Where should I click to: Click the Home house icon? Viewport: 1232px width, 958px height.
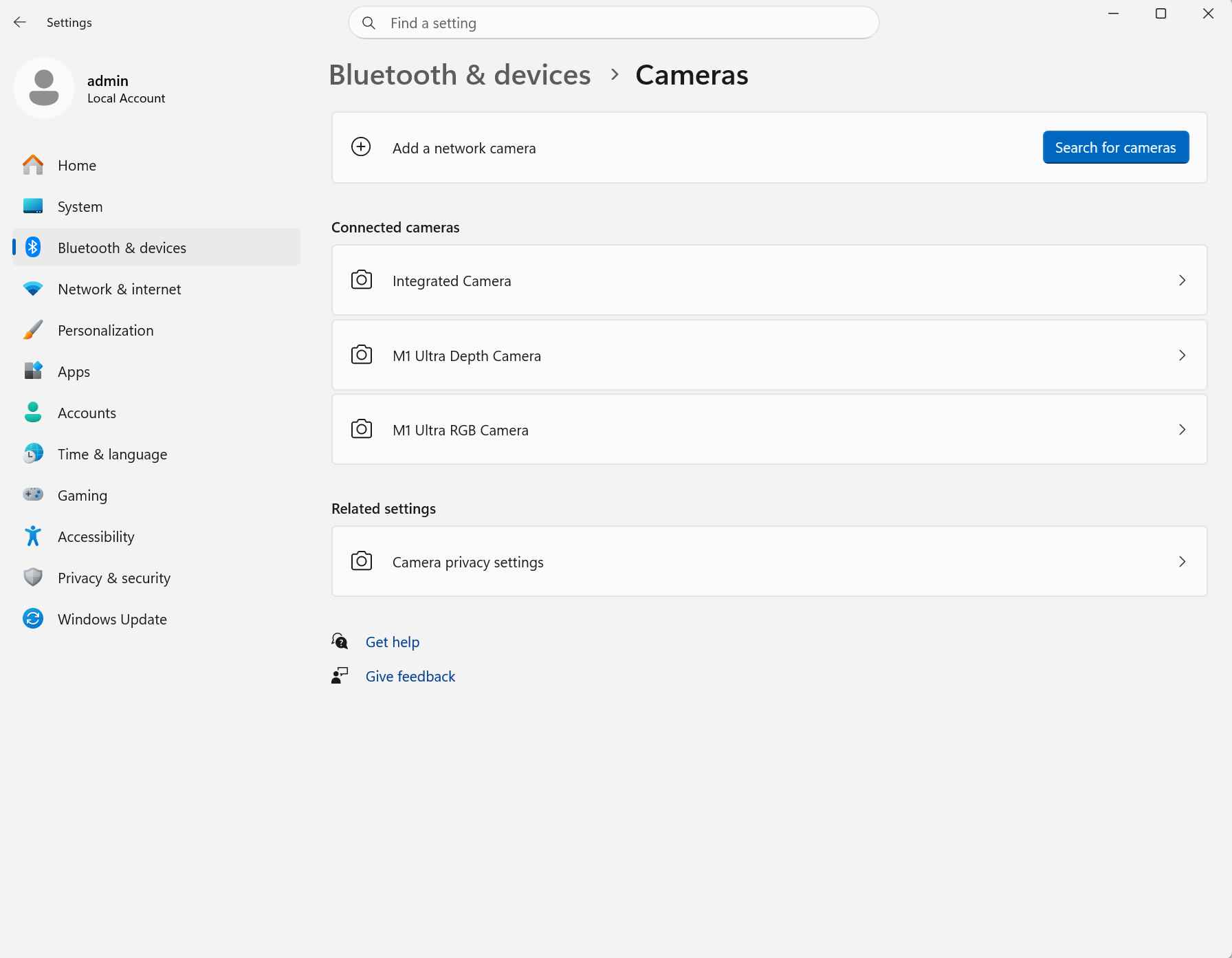point(33,165)
